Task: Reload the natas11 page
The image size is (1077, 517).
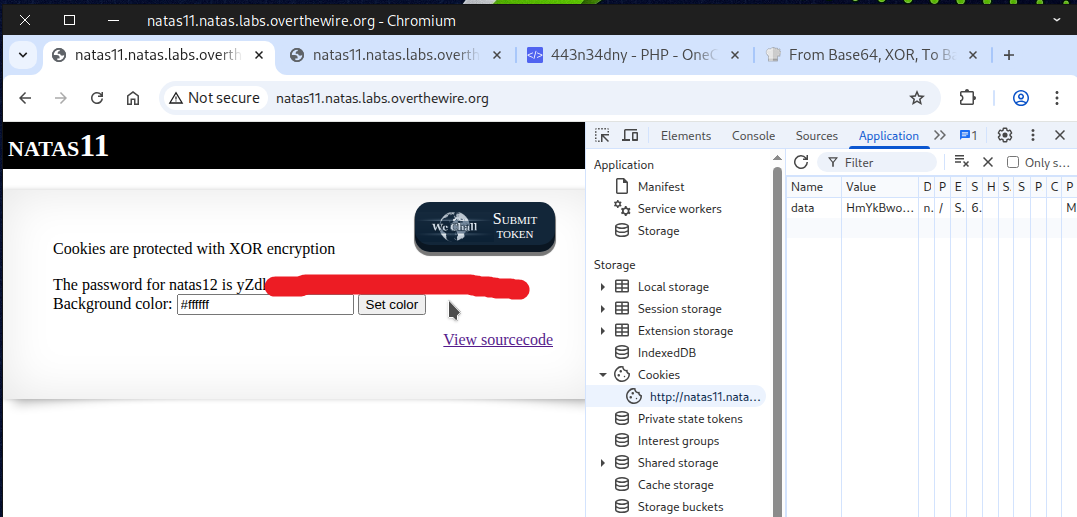Action: [x=97, y=98]
